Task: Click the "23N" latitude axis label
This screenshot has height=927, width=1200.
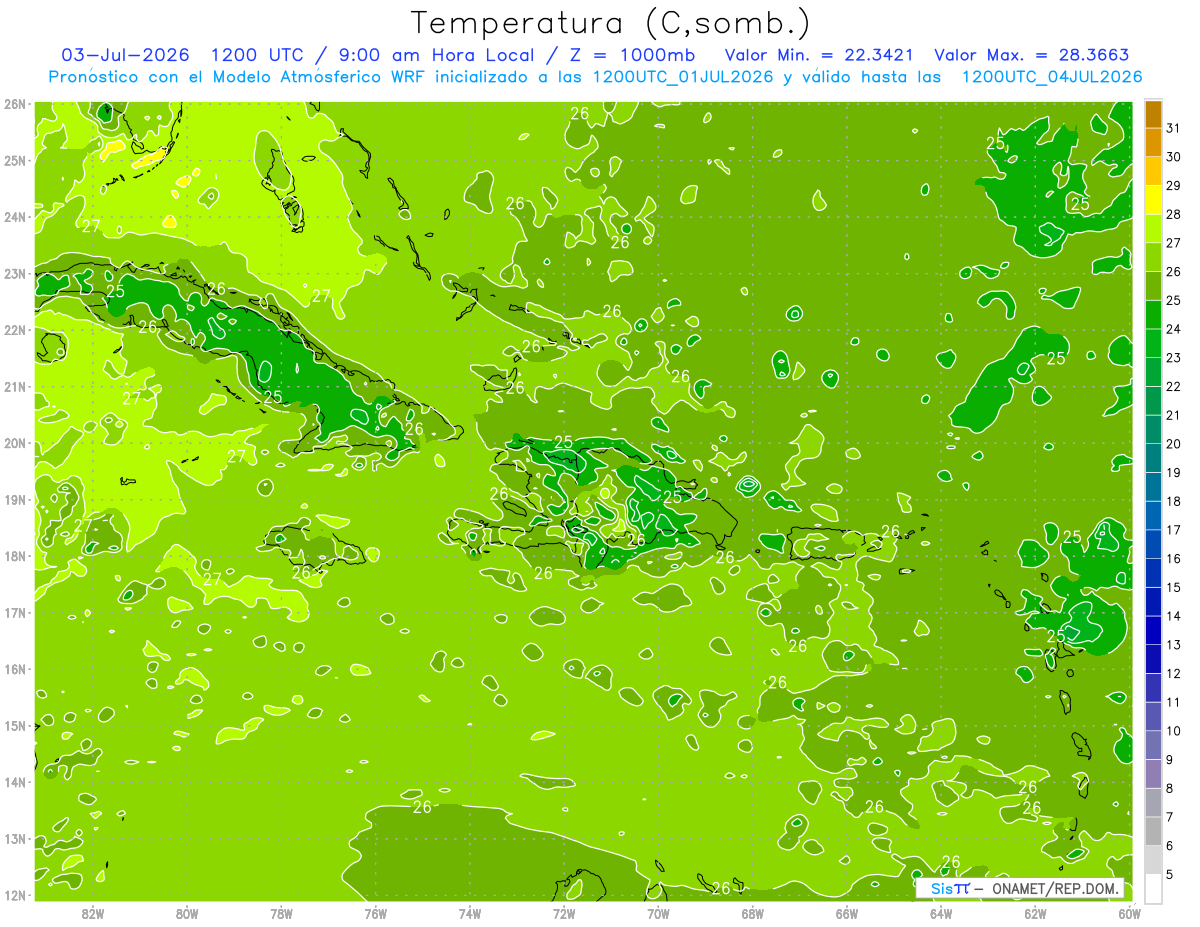Action: 15,273
